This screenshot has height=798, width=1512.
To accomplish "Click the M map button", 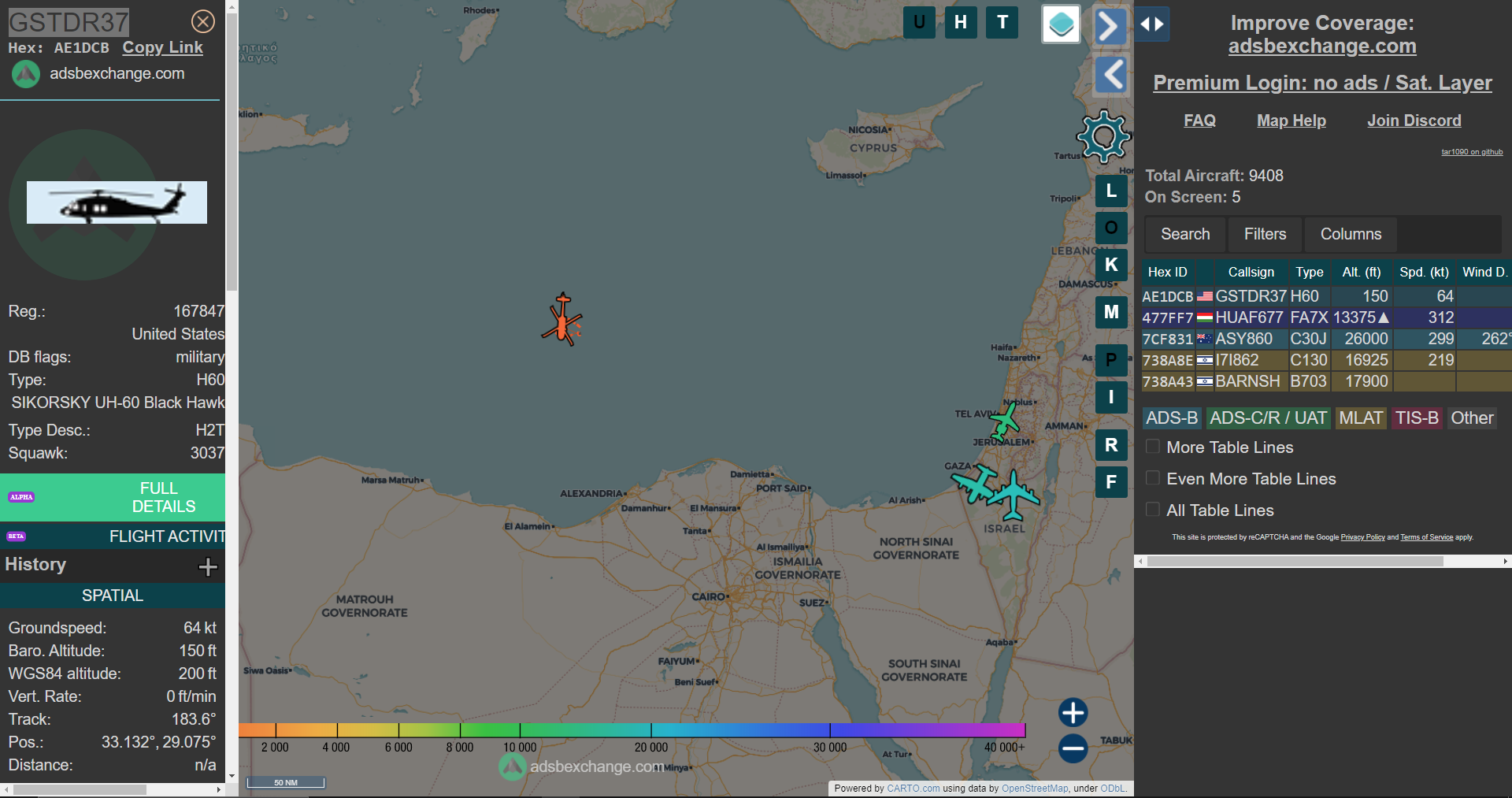I will [x=1111, y=312].
